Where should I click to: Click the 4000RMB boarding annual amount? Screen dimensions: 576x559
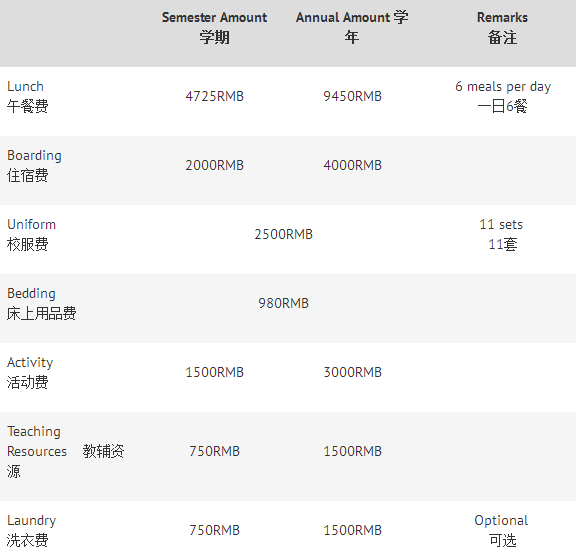352,165
